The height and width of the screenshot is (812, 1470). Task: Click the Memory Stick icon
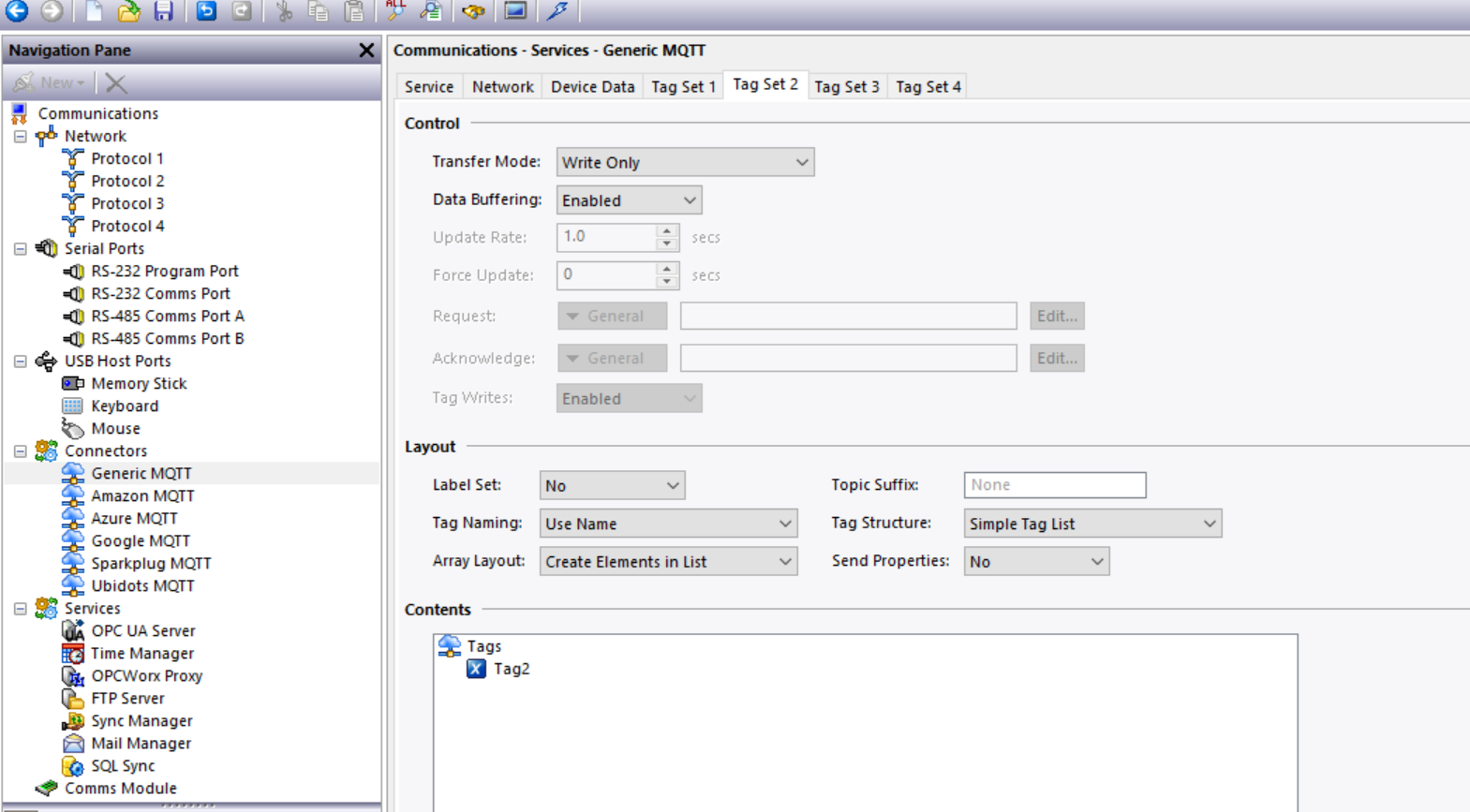pyautogui.click(x=72, y=383)
